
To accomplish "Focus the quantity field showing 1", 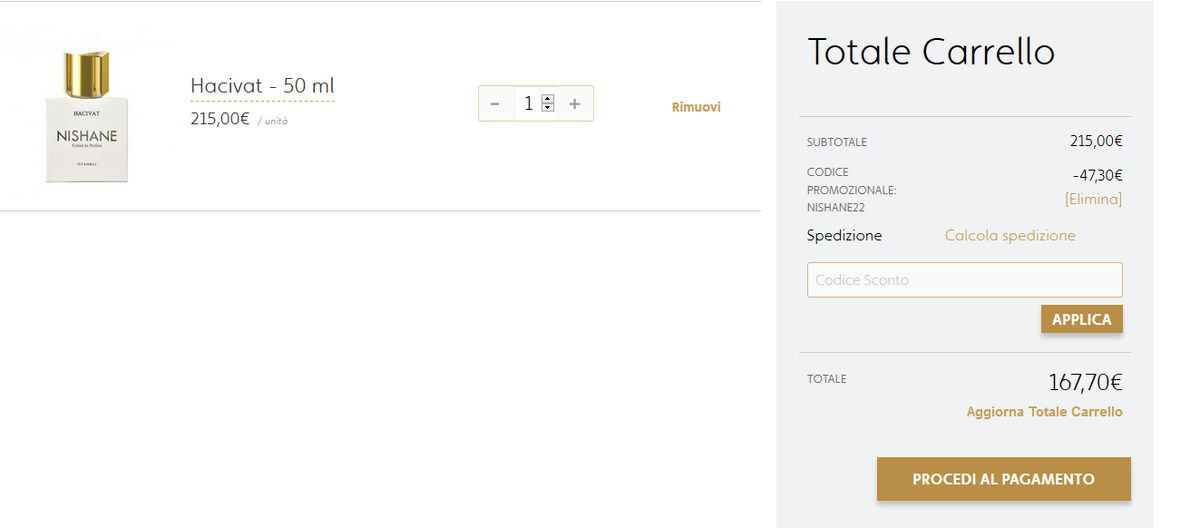I will (x=534, y=104).
